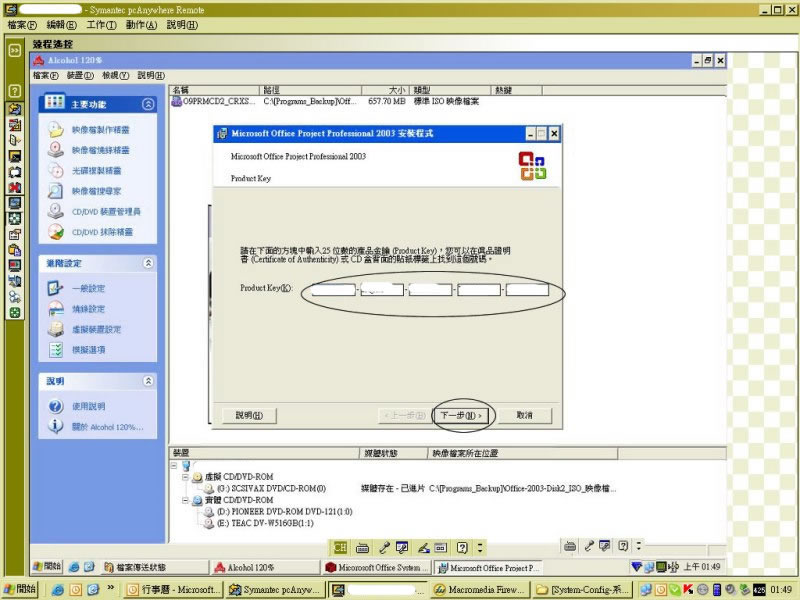
Task: Open pcAnywhere 編輯(E) menu
Action: (61, 25)
